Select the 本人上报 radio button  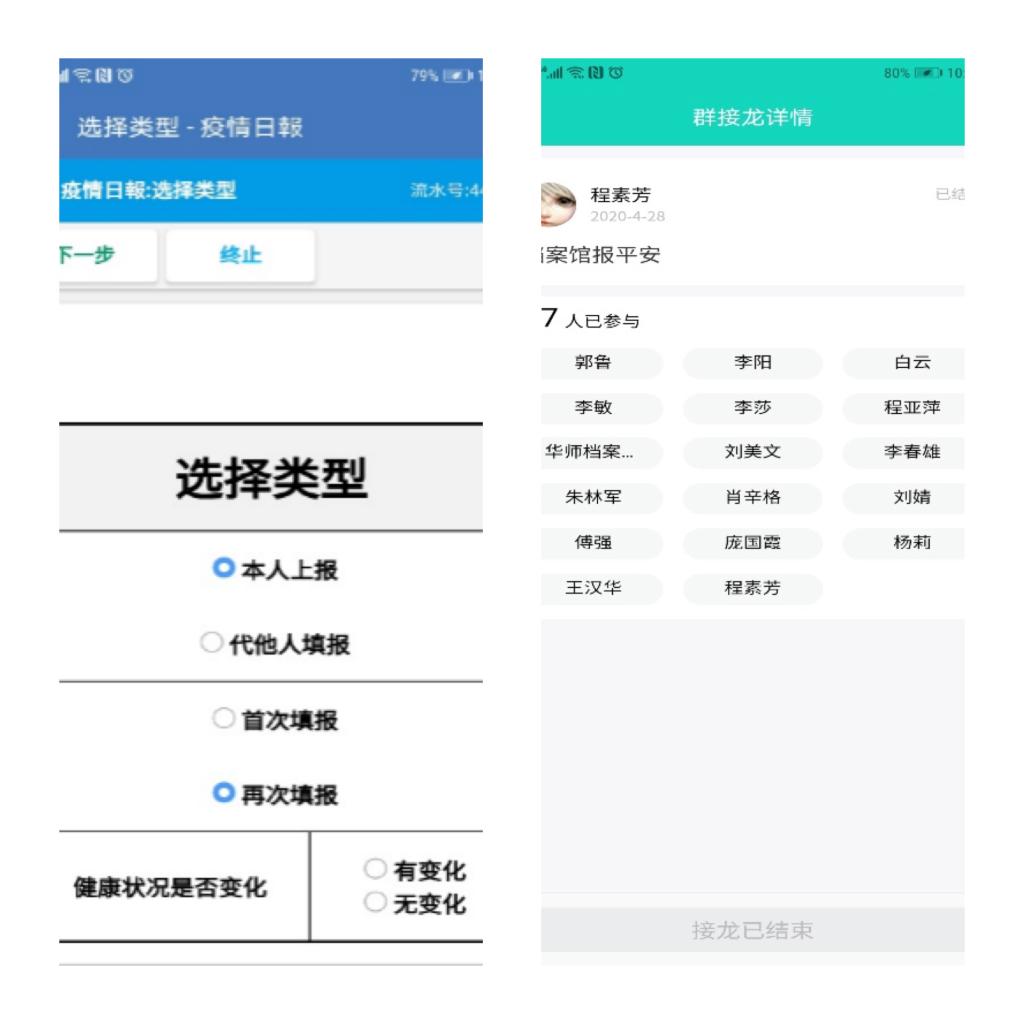pos(222,569)
